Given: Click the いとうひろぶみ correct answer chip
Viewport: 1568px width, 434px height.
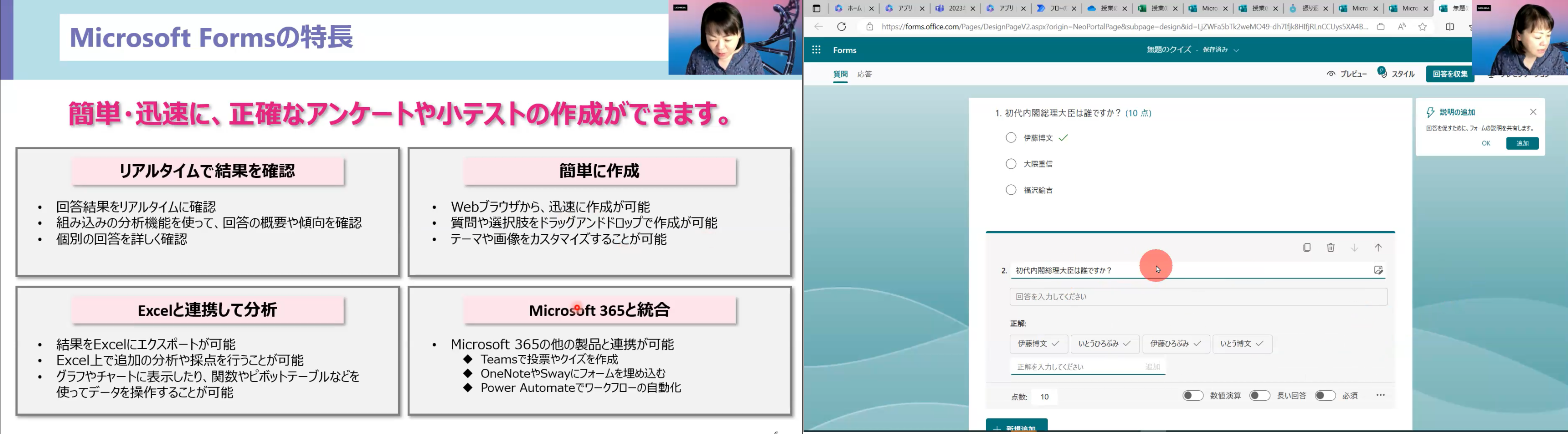Looking at the screenshot, I should pyautogui.click(x=1105, y=344).
